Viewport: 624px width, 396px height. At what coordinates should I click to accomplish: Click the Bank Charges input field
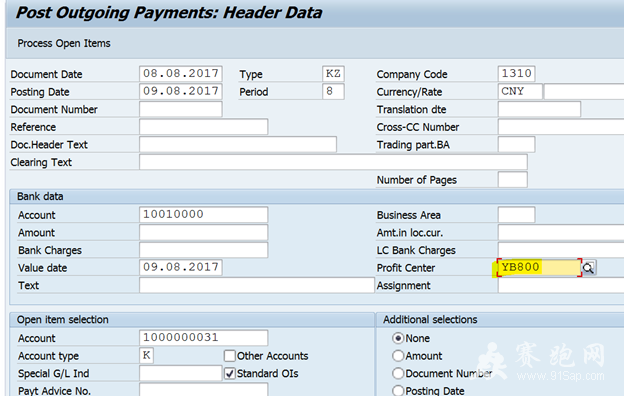click(x=204, y=250)
